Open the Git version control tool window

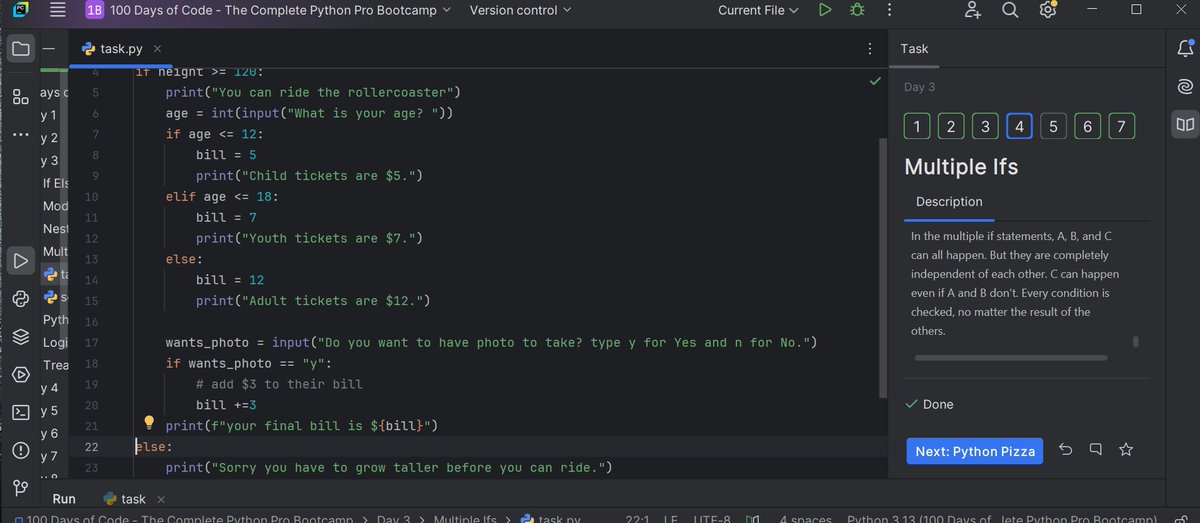(19, 488)
